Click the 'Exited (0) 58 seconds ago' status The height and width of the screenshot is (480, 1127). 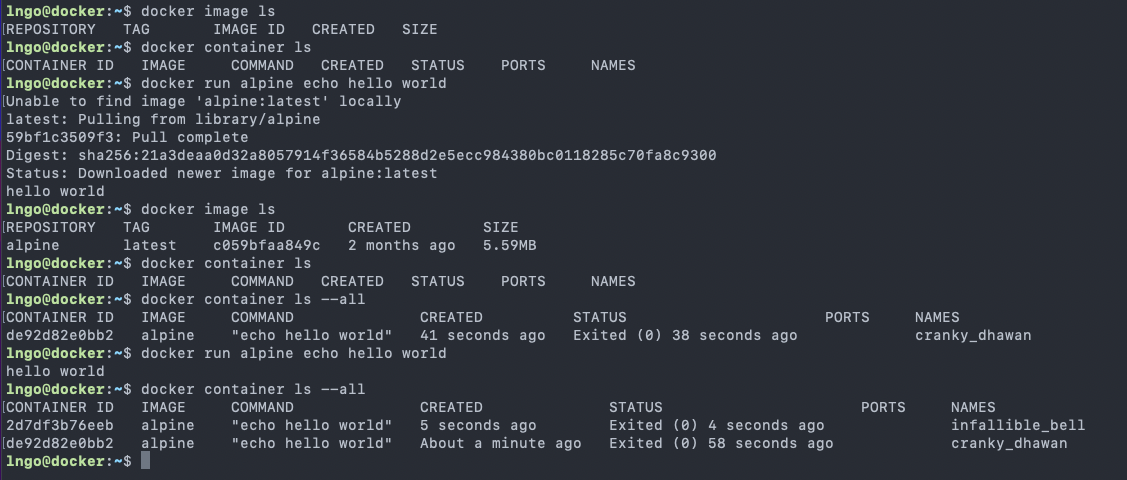click(x=721, y=443)
